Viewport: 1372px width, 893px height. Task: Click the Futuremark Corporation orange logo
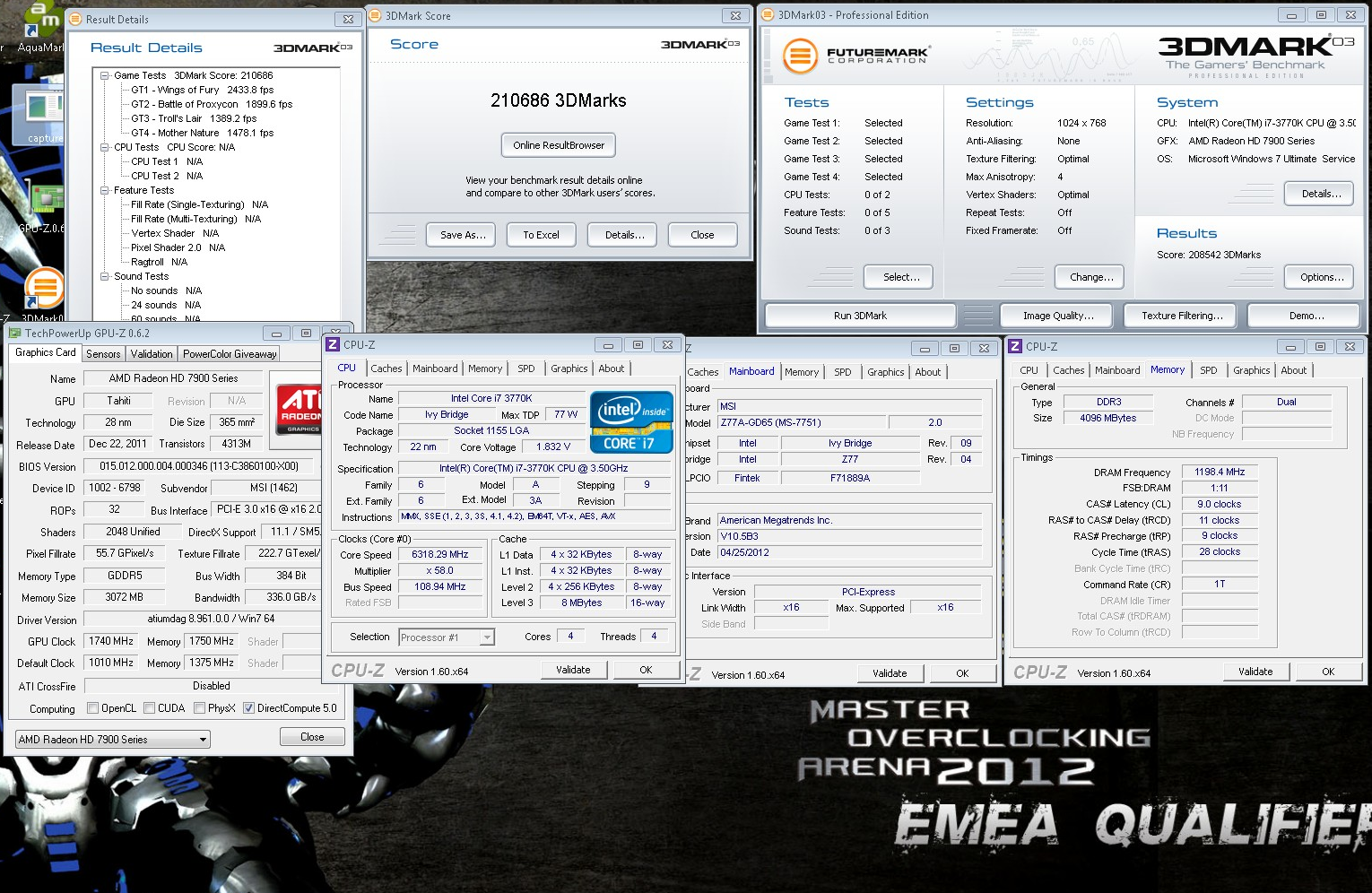(800, 56)
